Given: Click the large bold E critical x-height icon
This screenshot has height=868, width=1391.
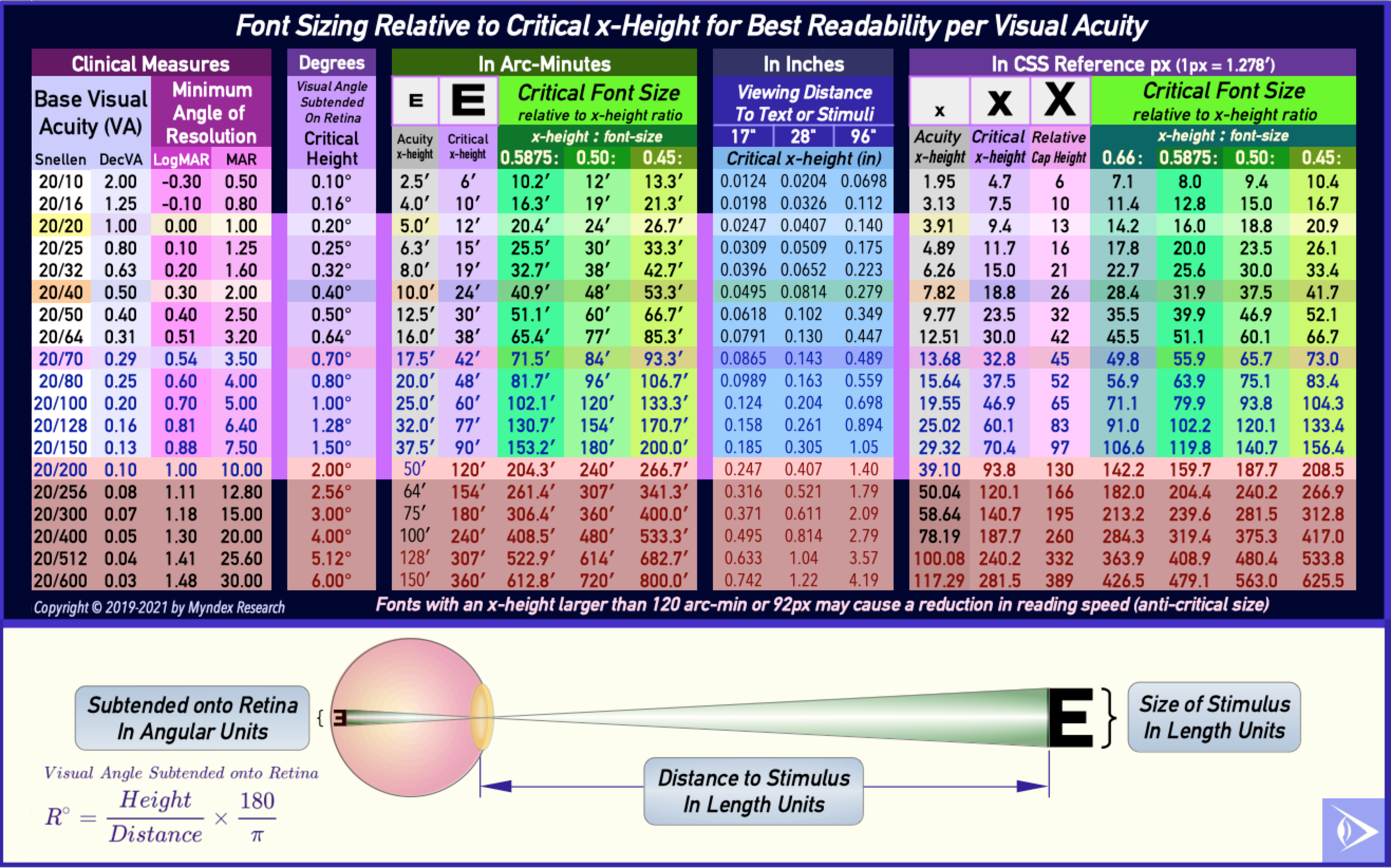Looking at the screenshot, I should tap(468, 100).
